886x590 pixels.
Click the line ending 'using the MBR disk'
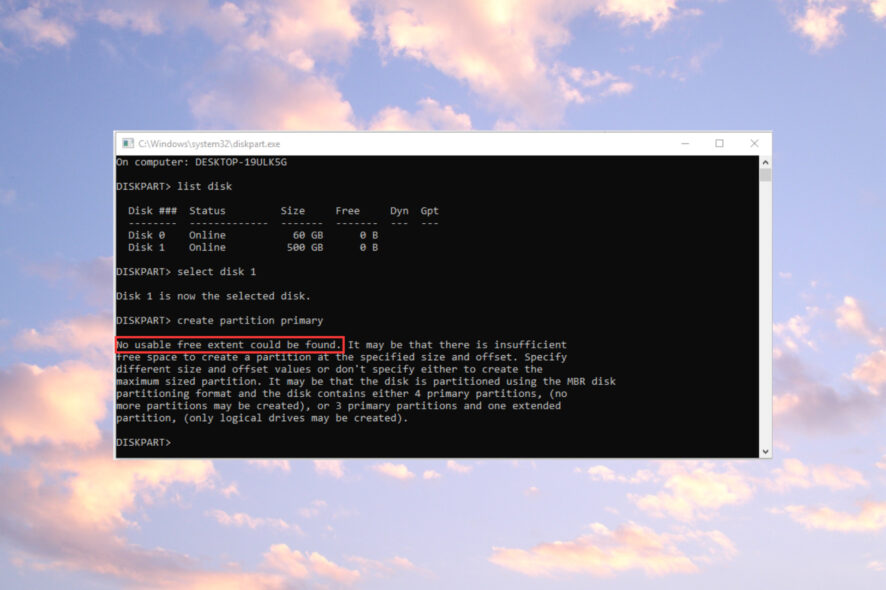366,381
